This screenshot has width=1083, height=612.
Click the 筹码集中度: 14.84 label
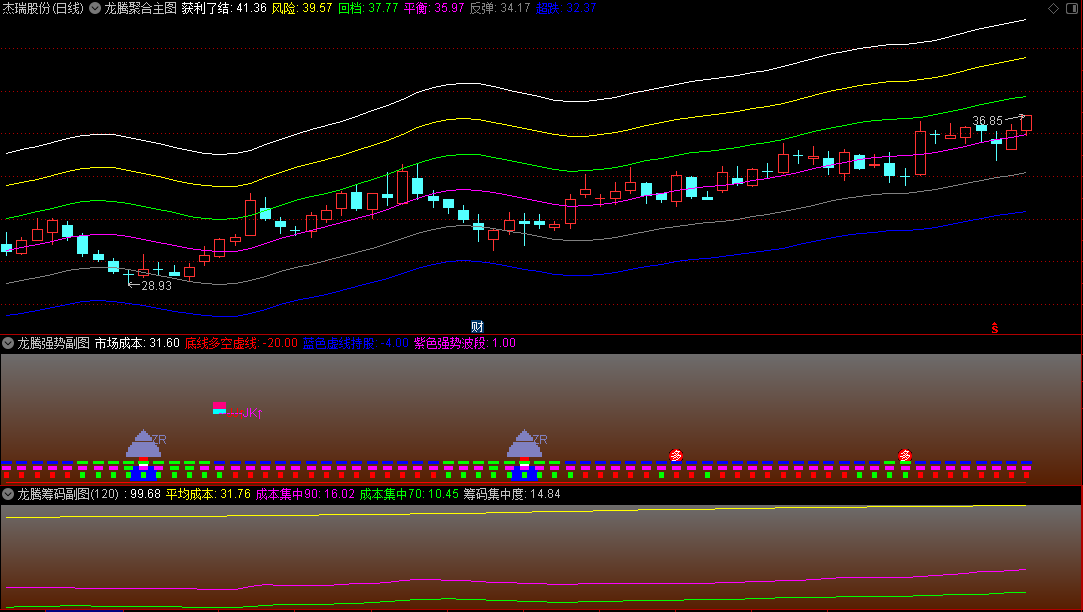click(x=512, y=495)
